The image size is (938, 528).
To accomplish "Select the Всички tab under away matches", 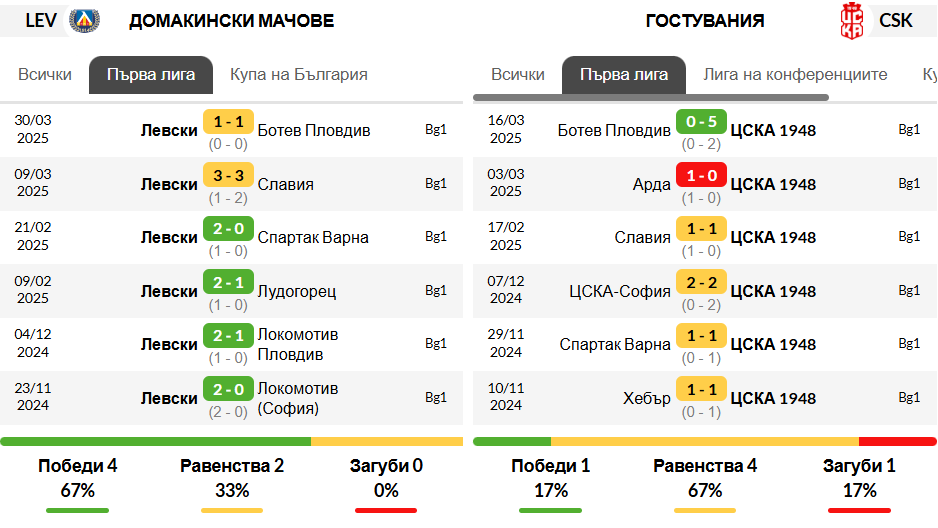I will 518,75.
